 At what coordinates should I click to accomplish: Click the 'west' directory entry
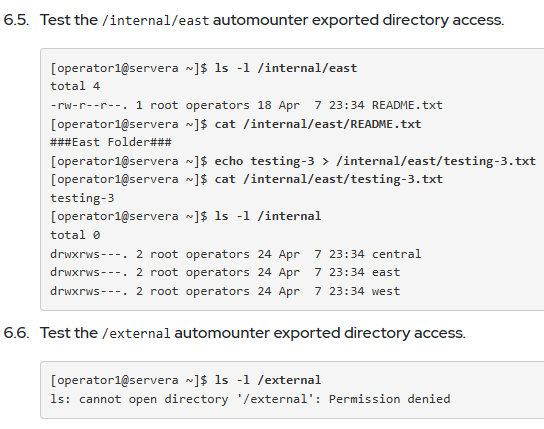pos(386,291)
